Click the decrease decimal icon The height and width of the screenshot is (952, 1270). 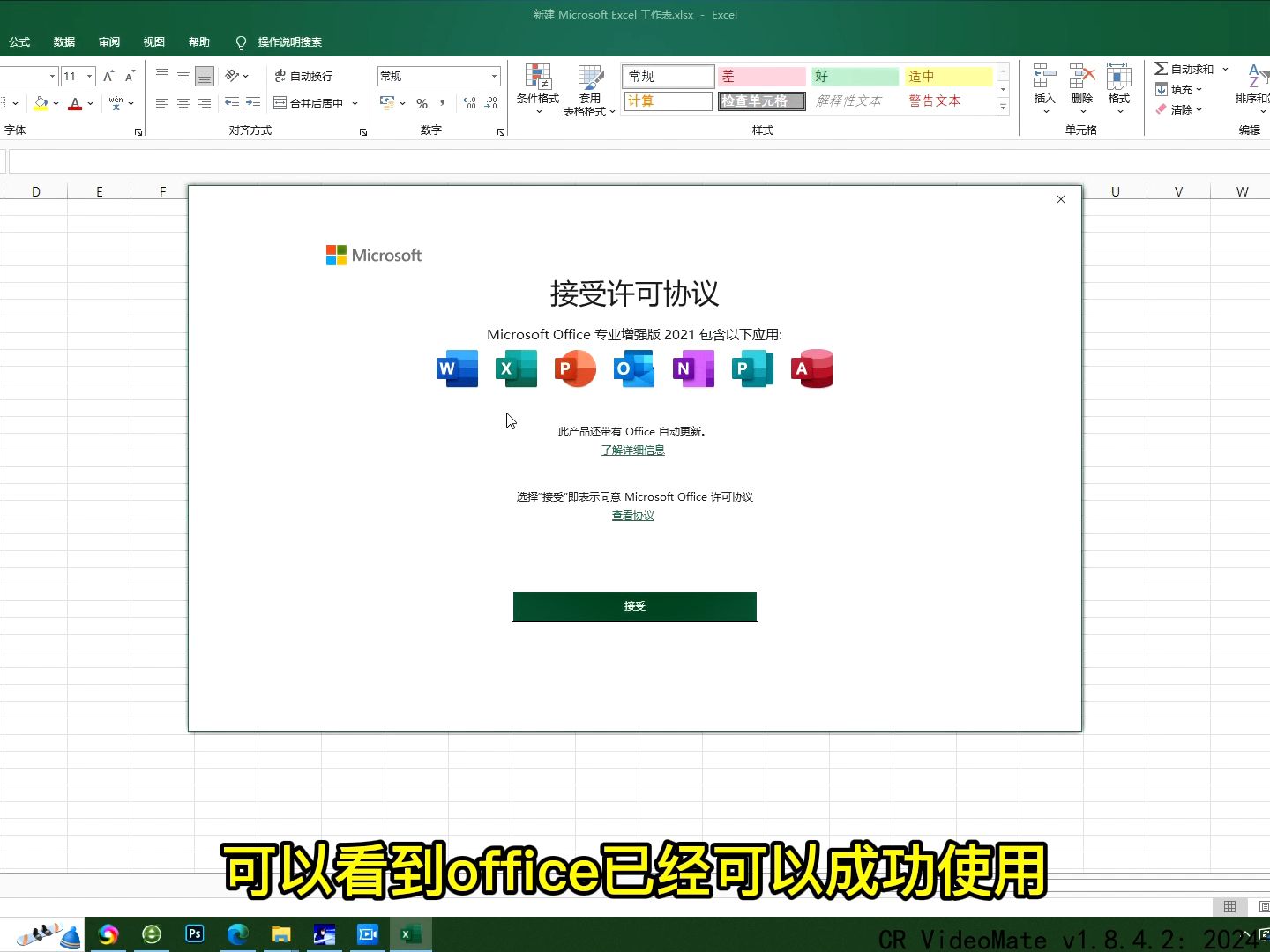coord(491,103)
